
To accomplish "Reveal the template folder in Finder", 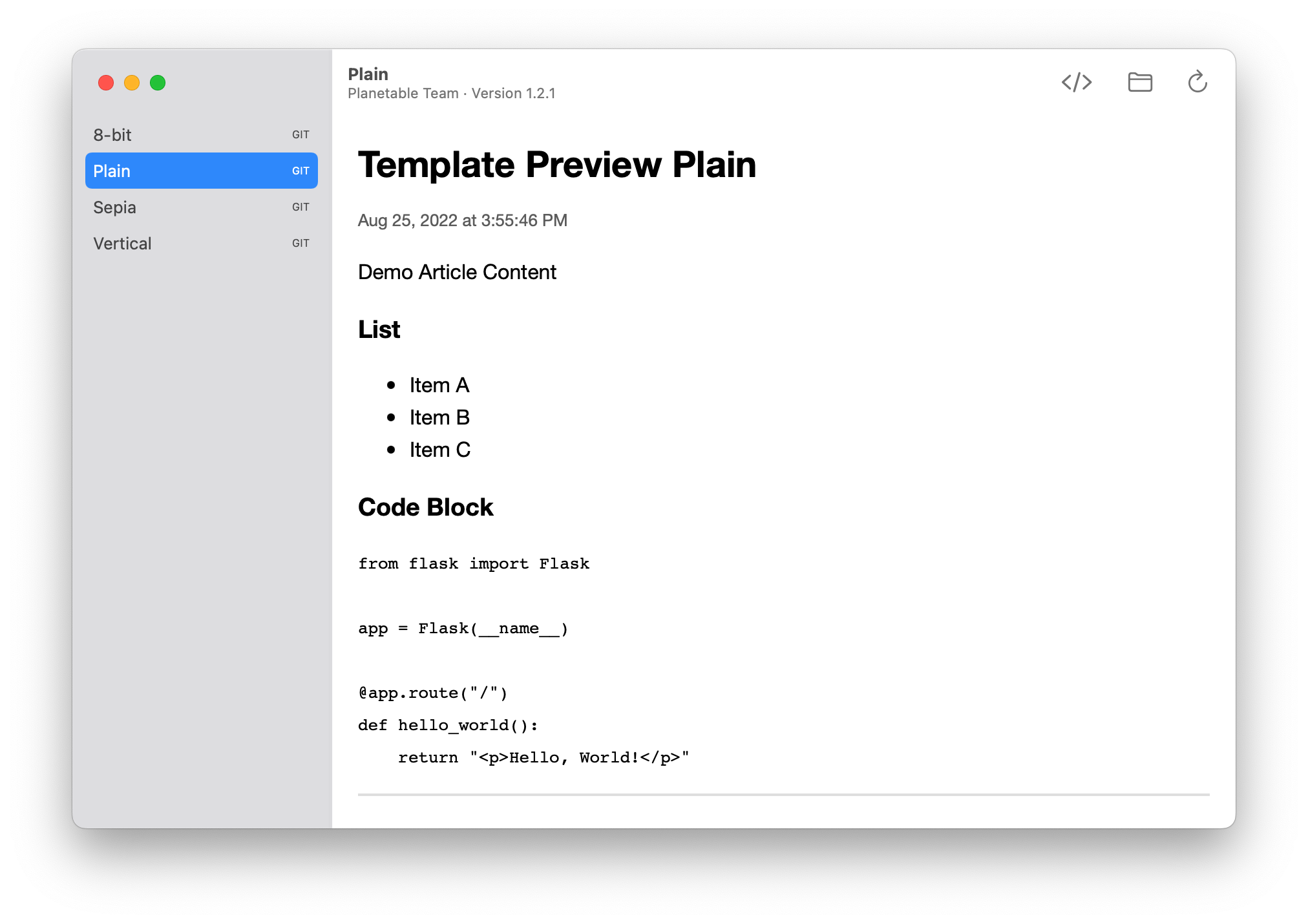I will [1140, 82].
